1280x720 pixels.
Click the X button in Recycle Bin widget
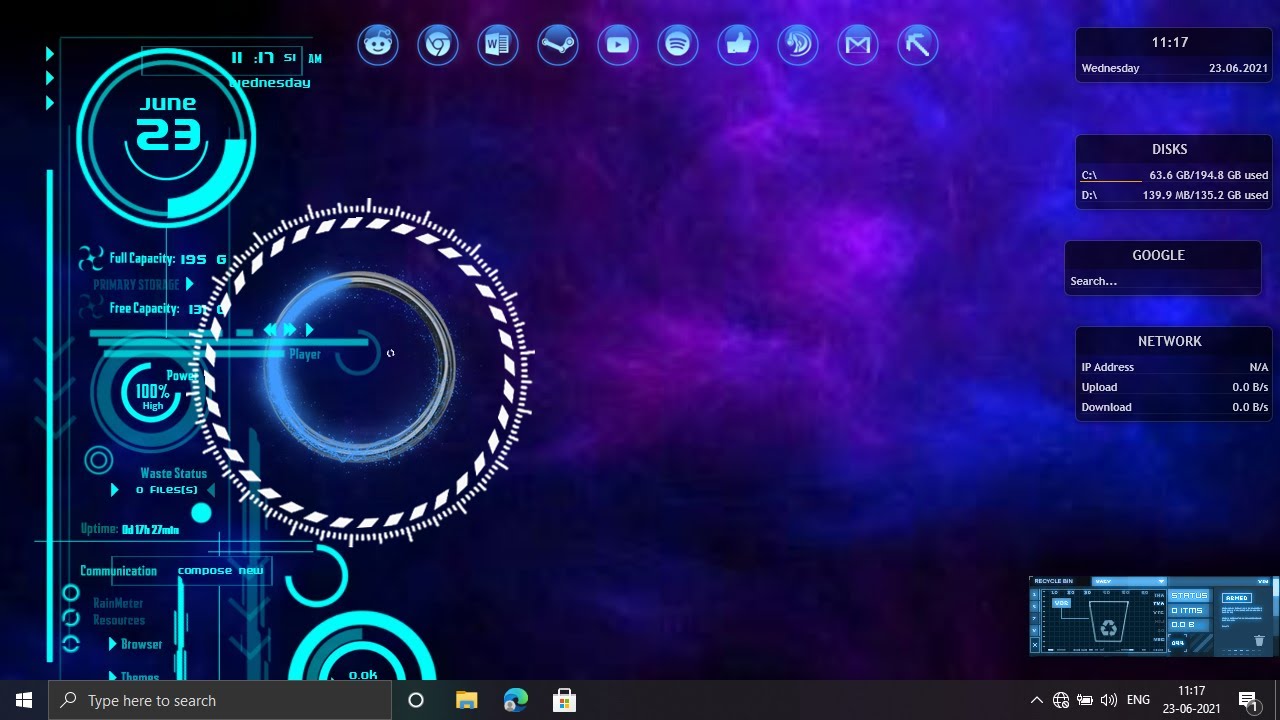(1035, 645)
